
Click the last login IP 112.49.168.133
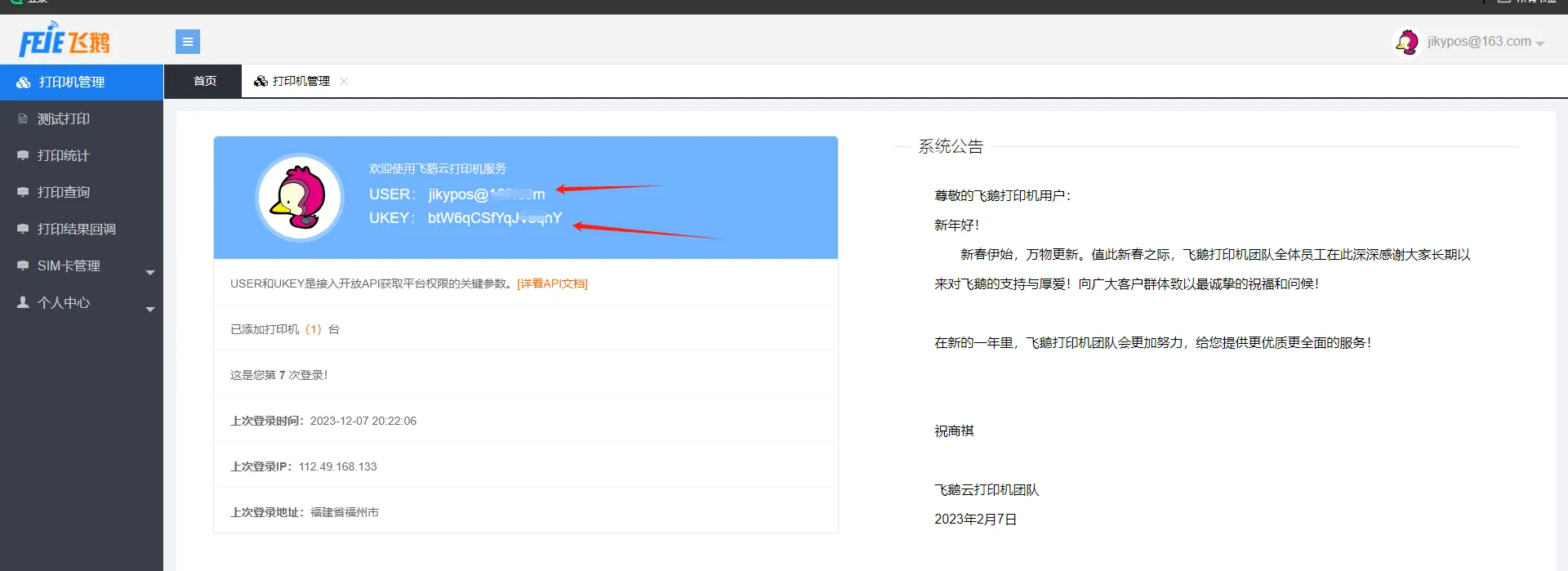(x=337, y=466)
